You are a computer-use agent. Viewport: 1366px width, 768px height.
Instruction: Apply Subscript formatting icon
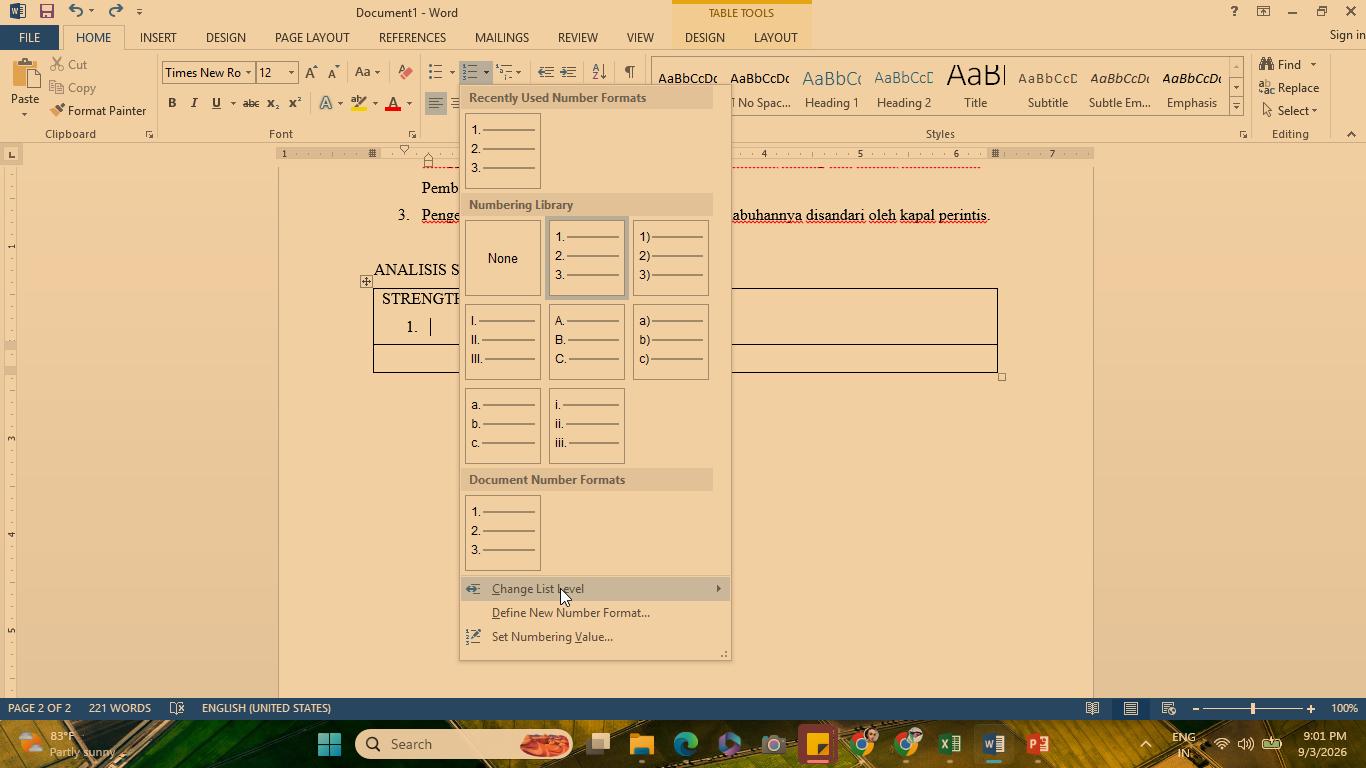point(272,103)
